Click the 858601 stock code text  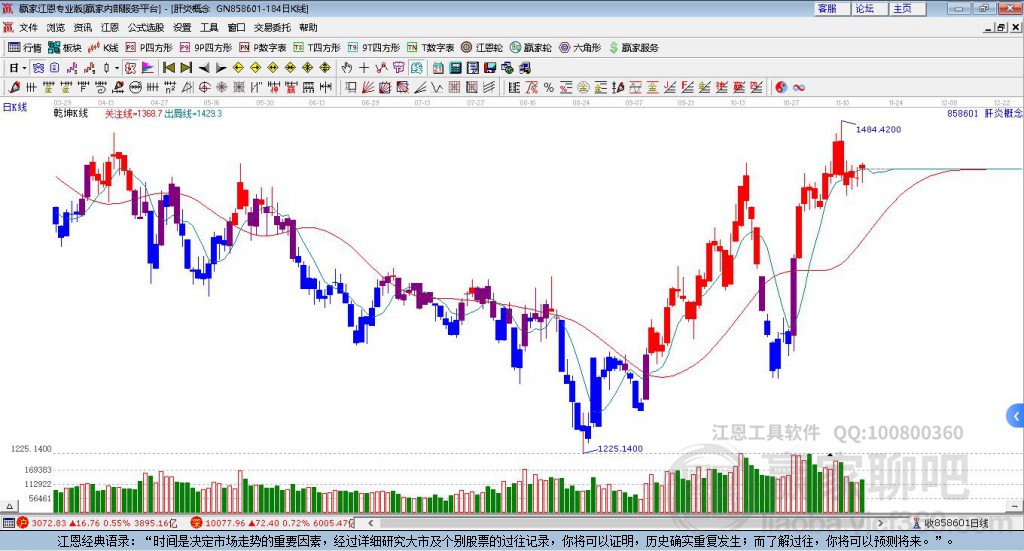point(963,114)
